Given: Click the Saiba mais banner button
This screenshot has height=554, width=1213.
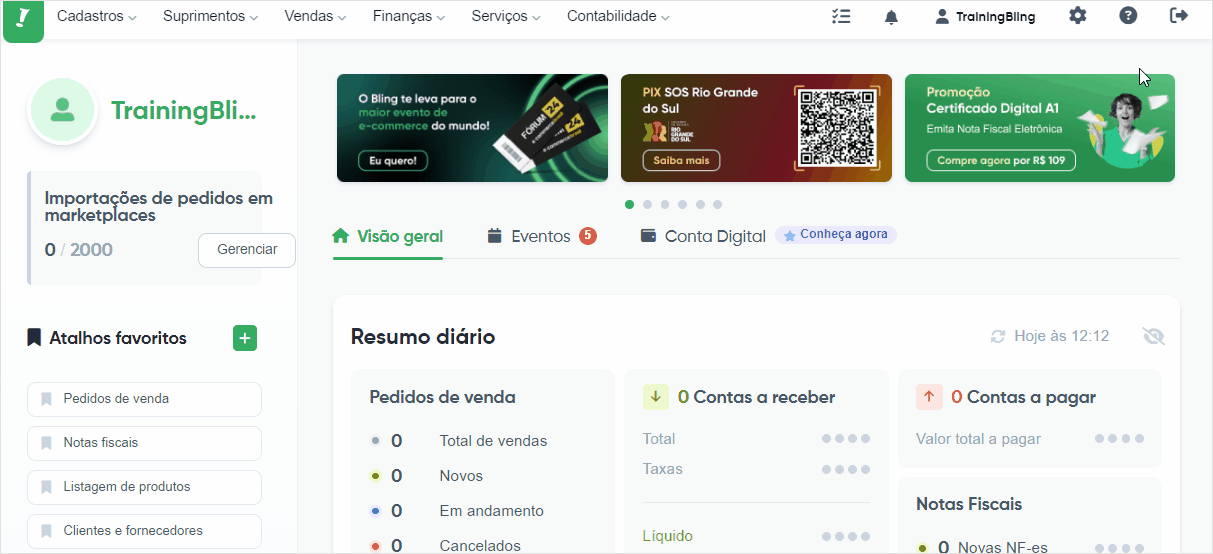Looking at the screenshot, I should click(x=681, y=160).
